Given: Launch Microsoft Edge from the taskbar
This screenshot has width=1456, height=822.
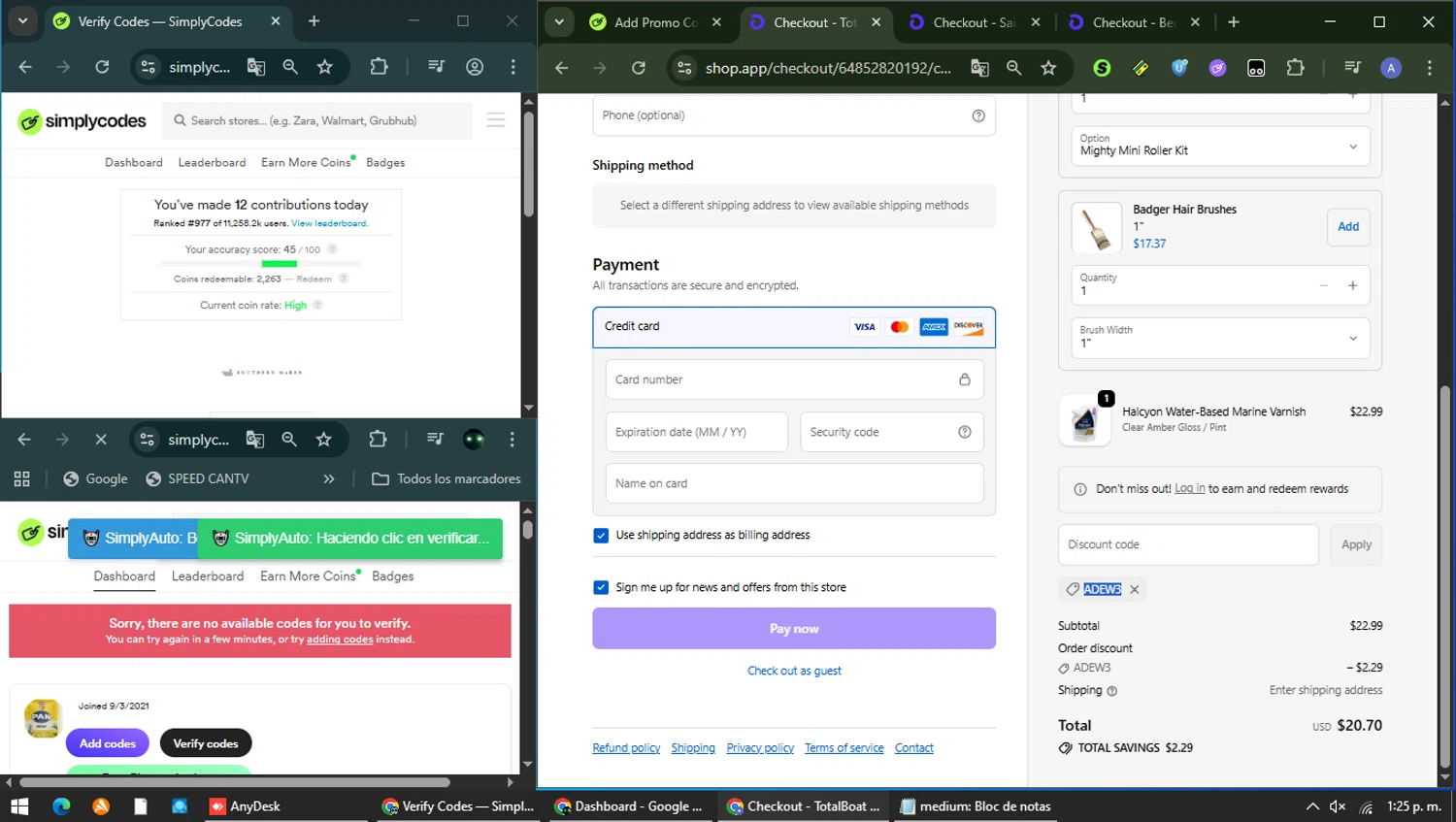Looking at the screenshot, I should (61, 806).
